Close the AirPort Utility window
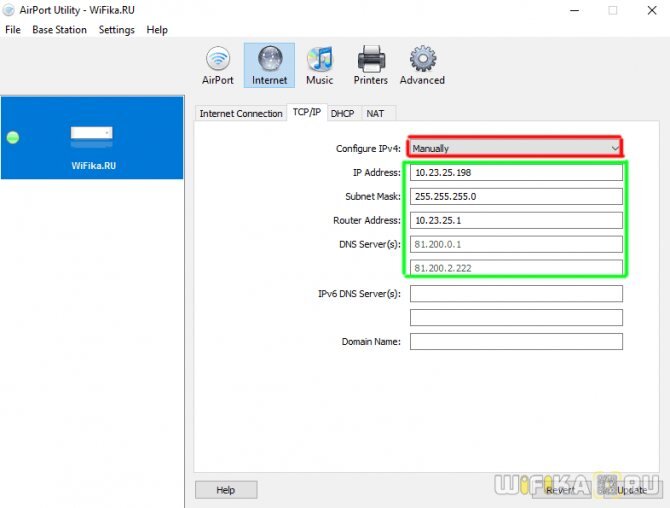Viewport: 670px width, 508px height. pyautogui.click(x=652, y=10)
